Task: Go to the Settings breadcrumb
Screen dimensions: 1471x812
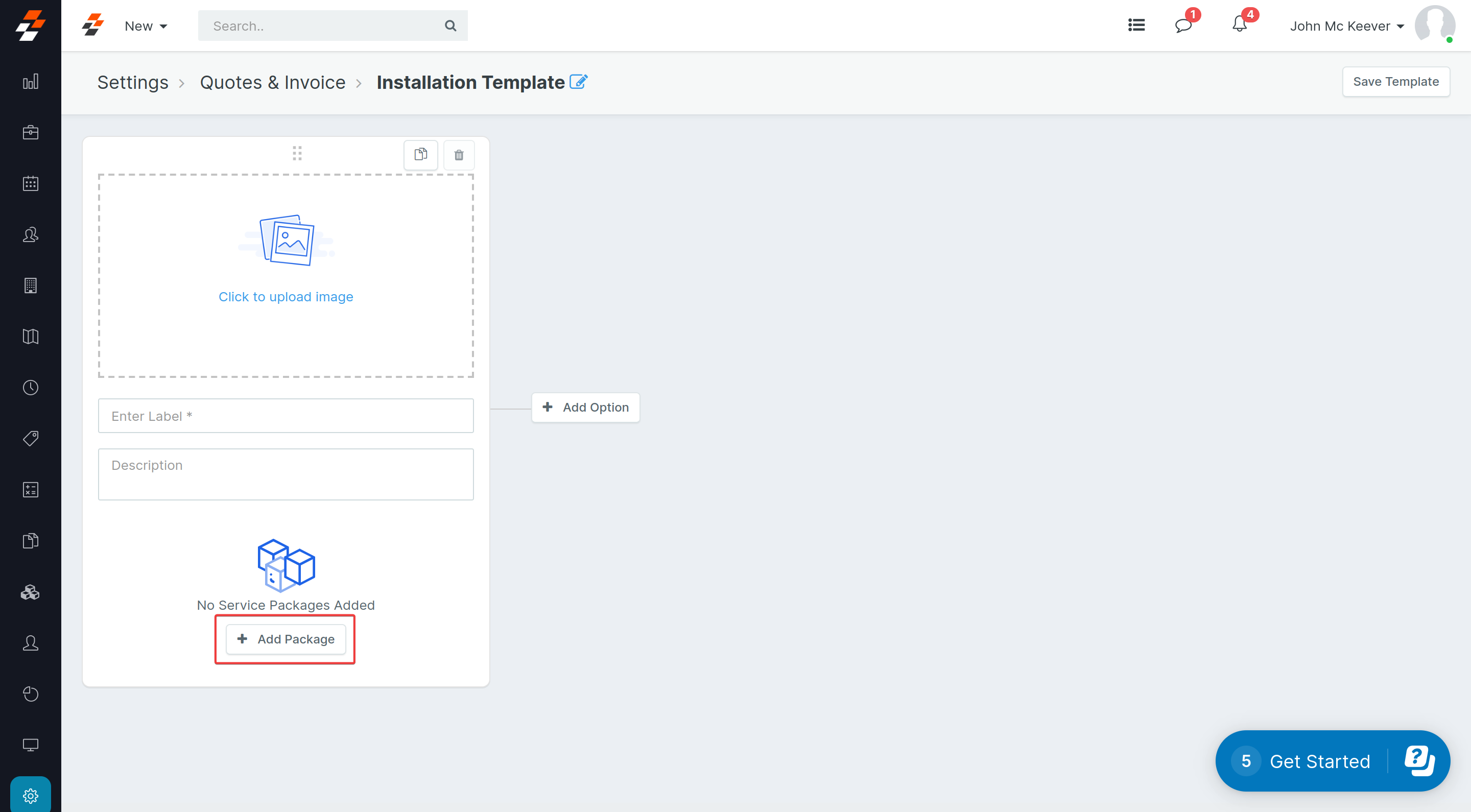Action: pyautogui.click(x=132, y=82)
